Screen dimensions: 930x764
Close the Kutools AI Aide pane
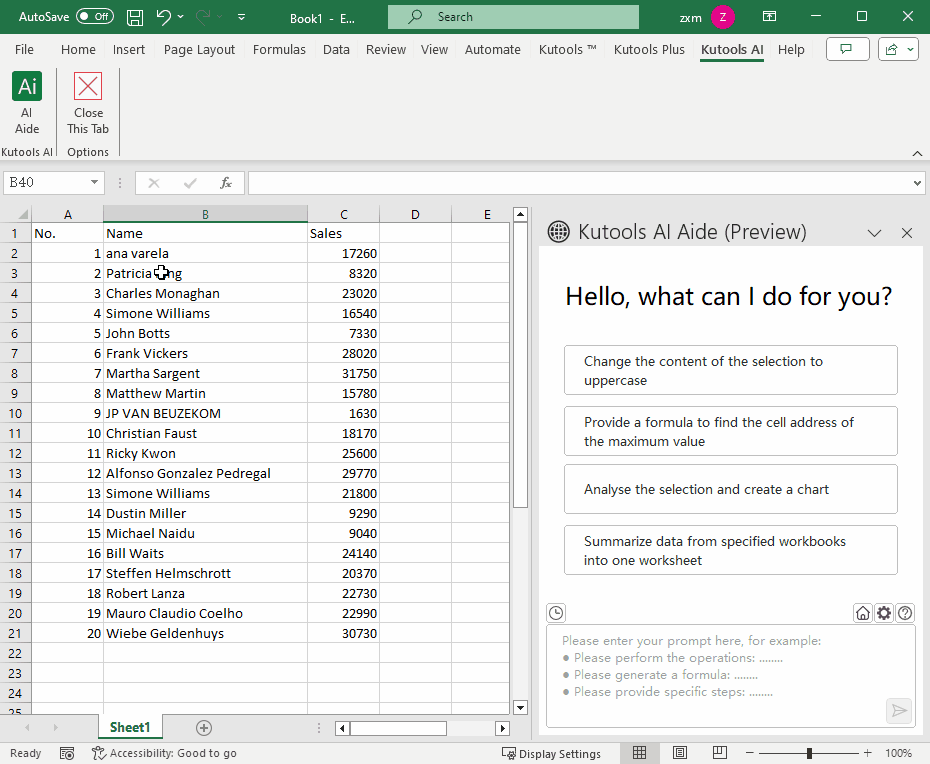click(906, 233)
